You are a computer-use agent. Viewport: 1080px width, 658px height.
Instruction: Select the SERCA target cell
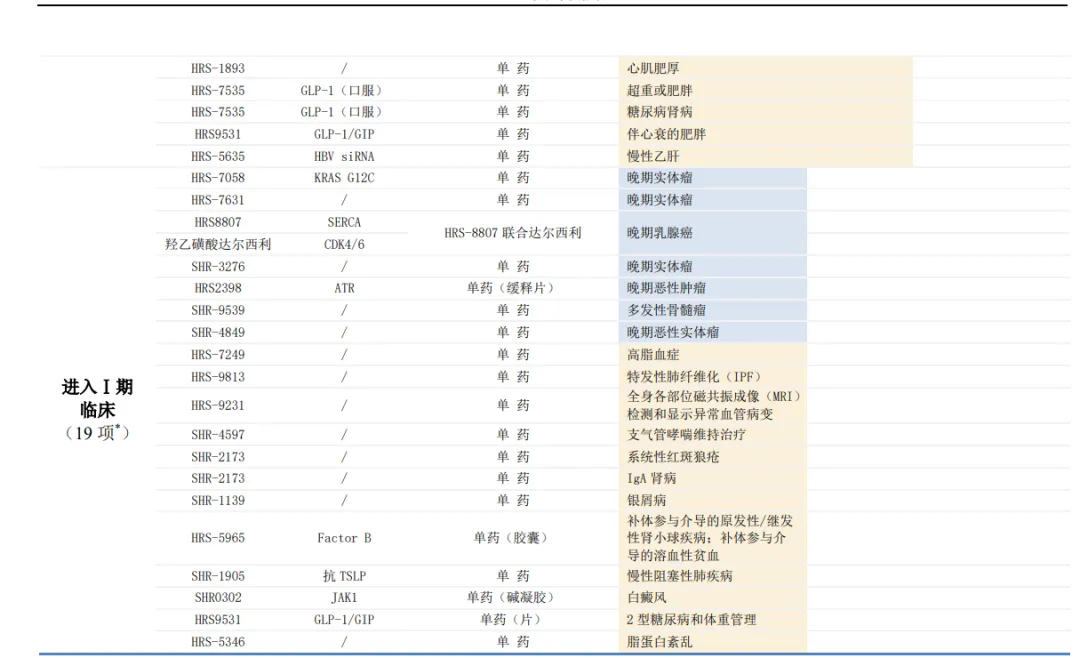(x=344, y=222)
